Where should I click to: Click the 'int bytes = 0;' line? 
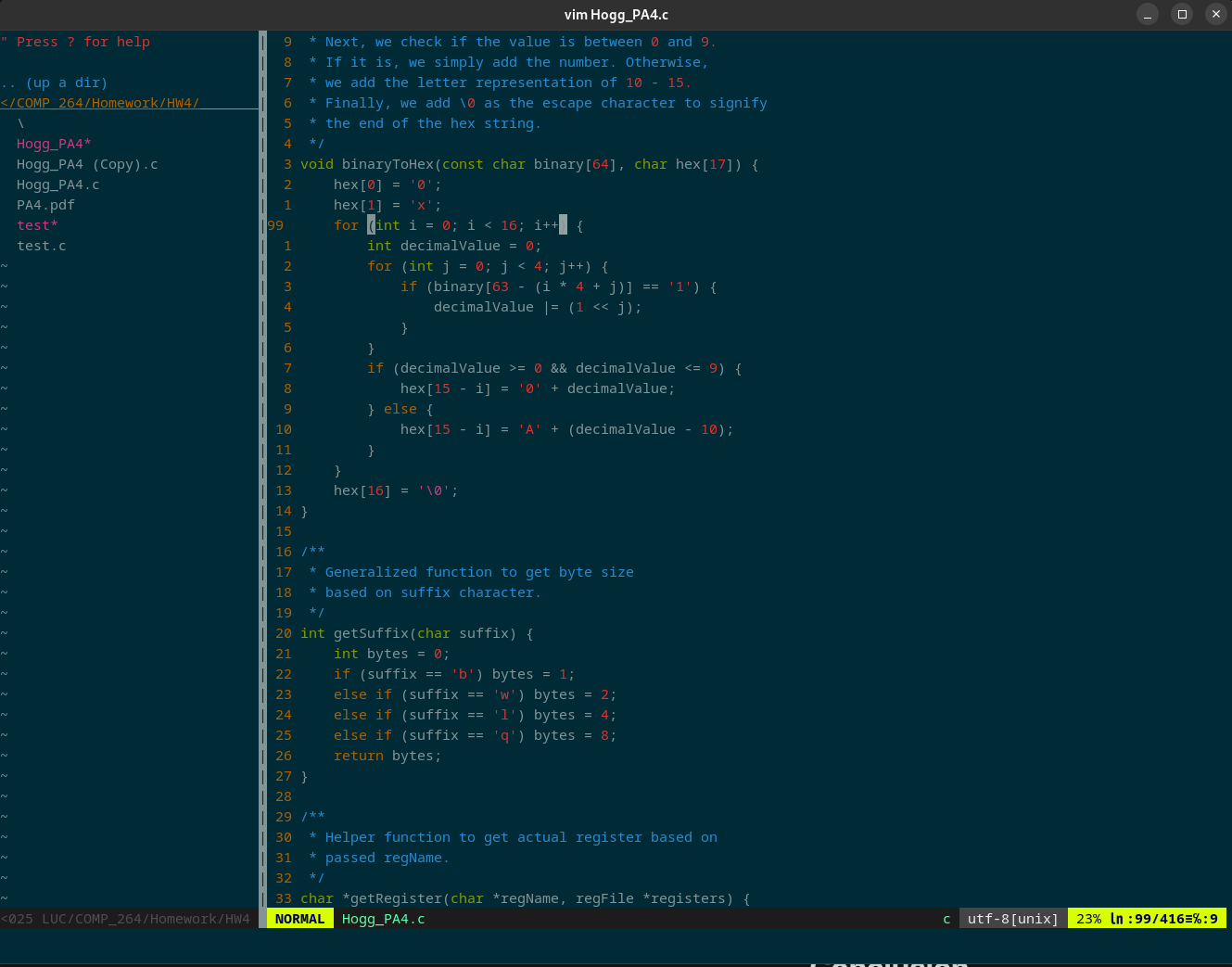click(391, 654)
